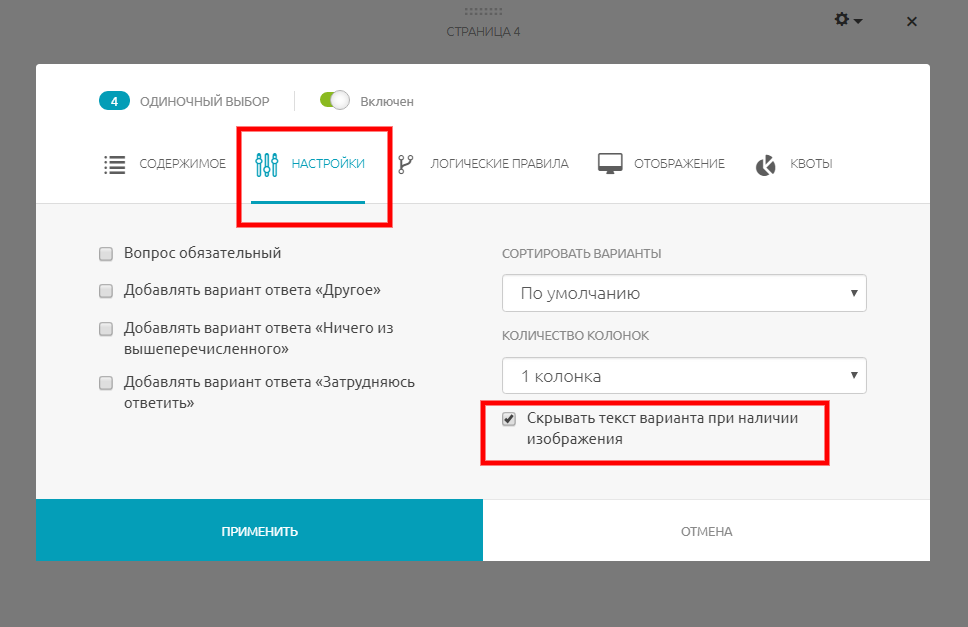Click the list icon beside Содержимое

[x=115, y=164]
